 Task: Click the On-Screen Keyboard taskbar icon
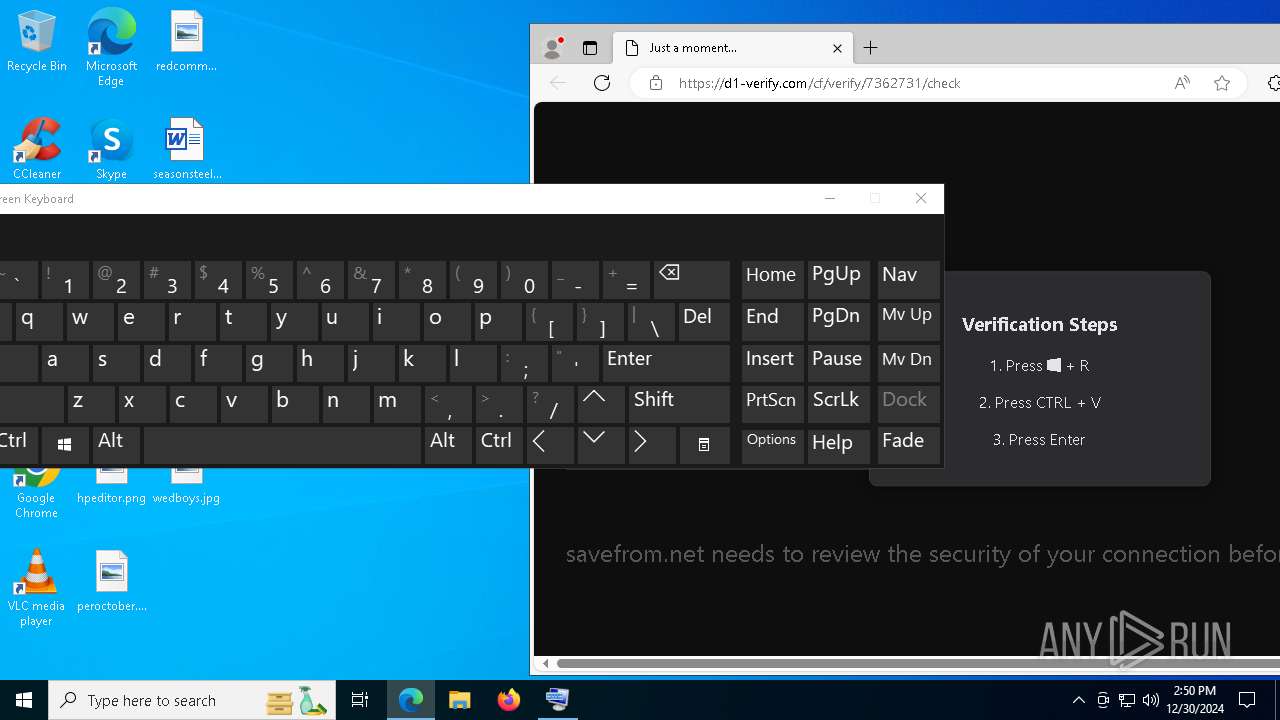[x=558, y=700]
